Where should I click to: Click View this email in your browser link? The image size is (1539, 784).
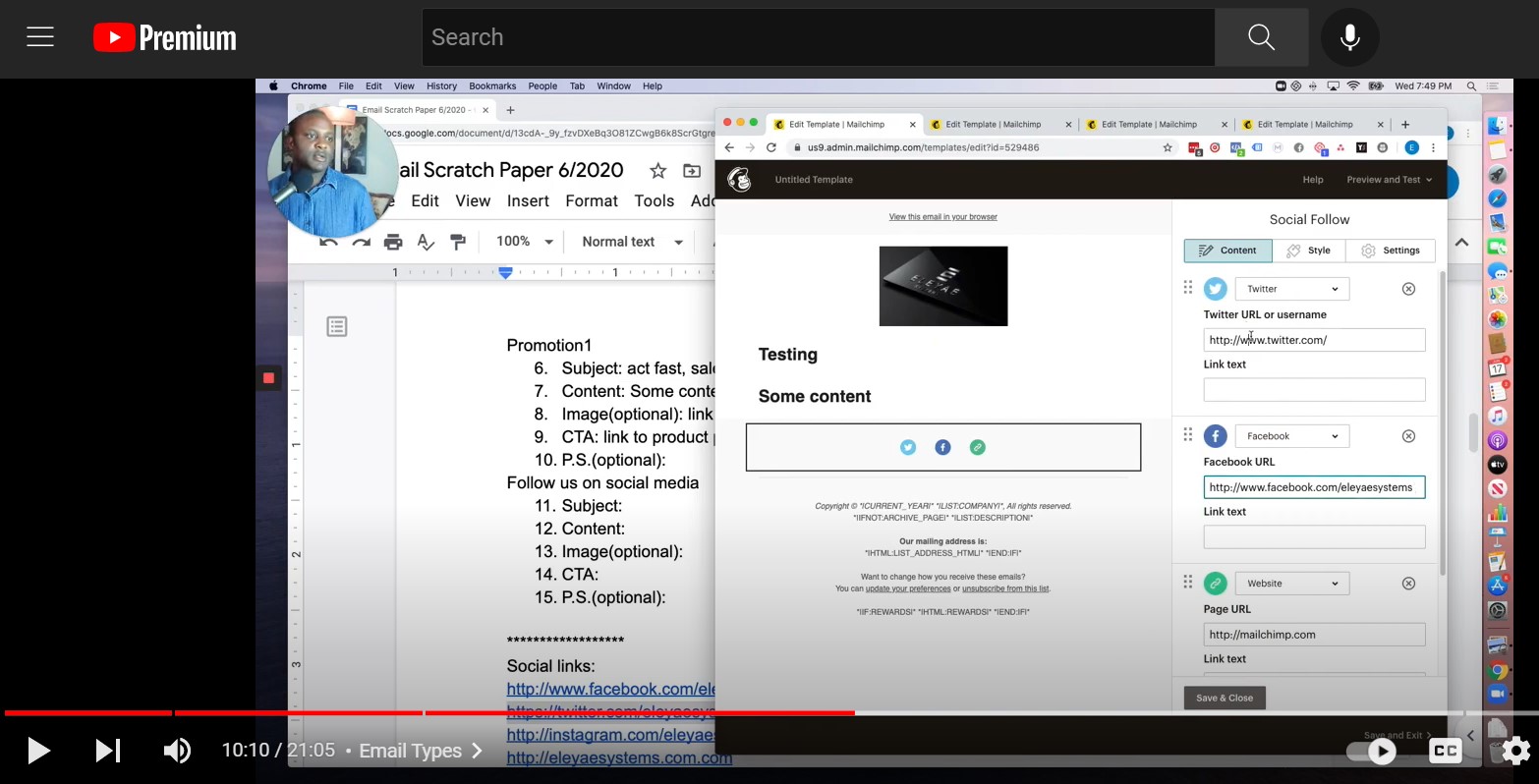pyautogui.click(x=943, y=217)
